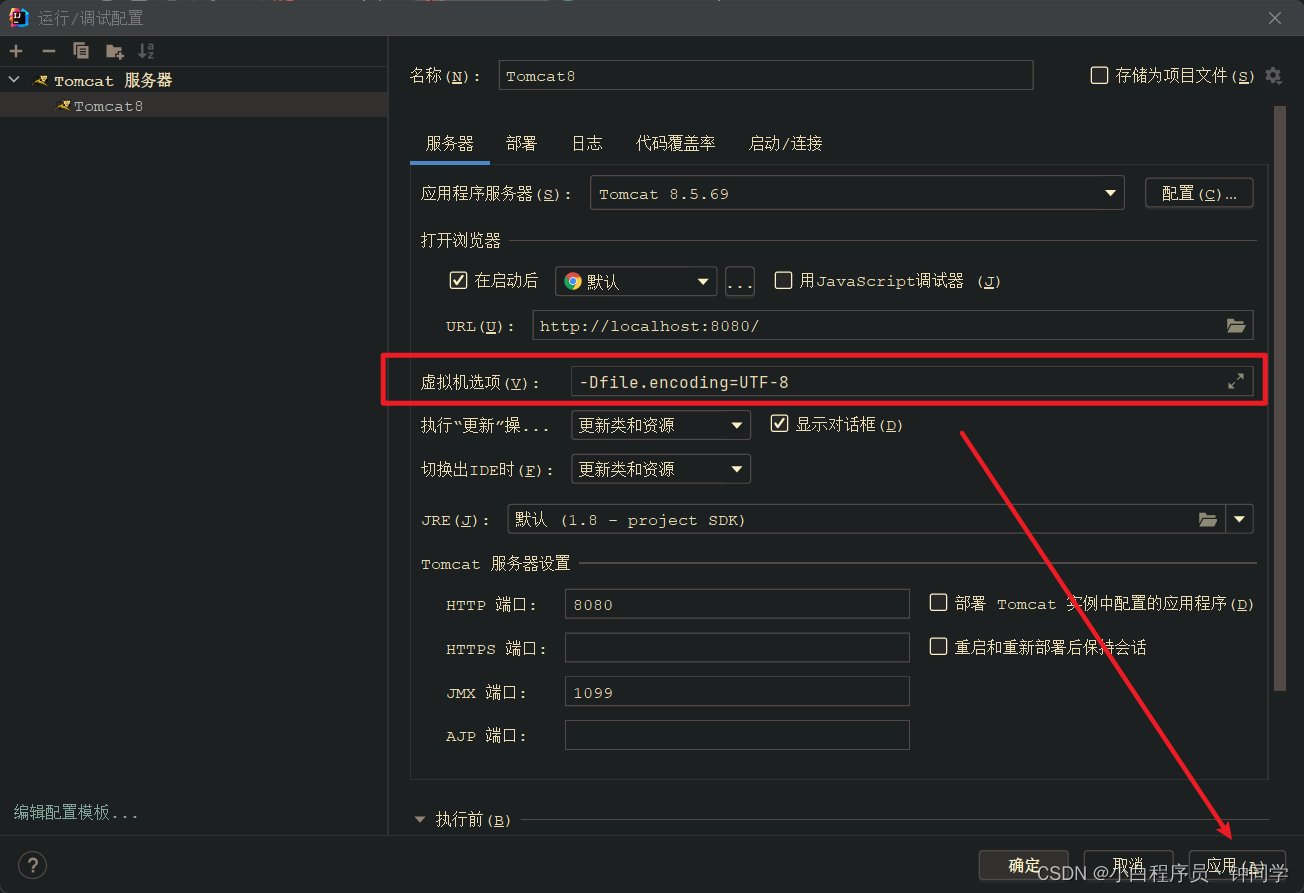The width and height of the screenshot is (1304, 893).
Task: Copy the selected configuration
Action: coord(81,51)
